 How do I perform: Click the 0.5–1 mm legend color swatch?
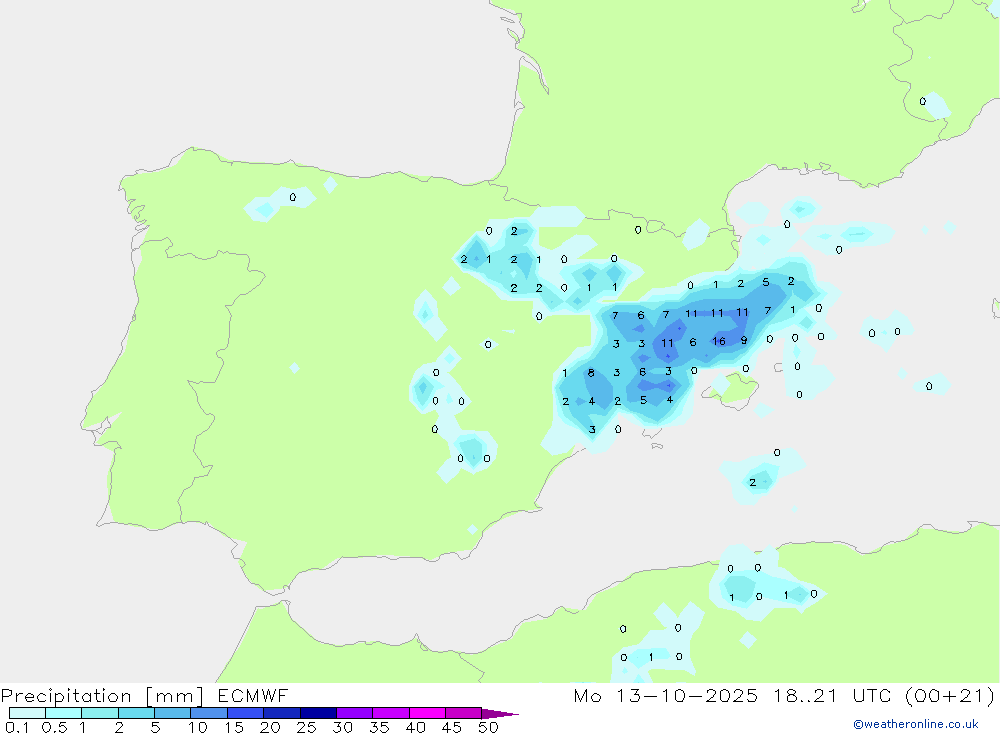click(64, 713)
